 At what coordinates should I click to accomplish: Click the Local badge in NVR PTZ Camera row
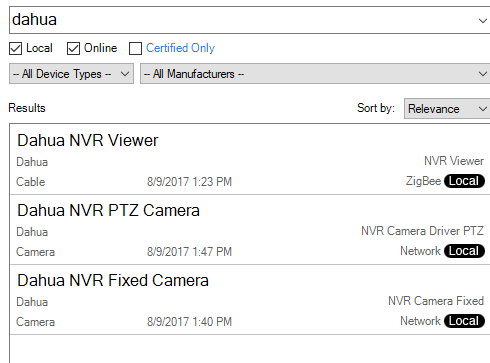[x=464, y=251]
